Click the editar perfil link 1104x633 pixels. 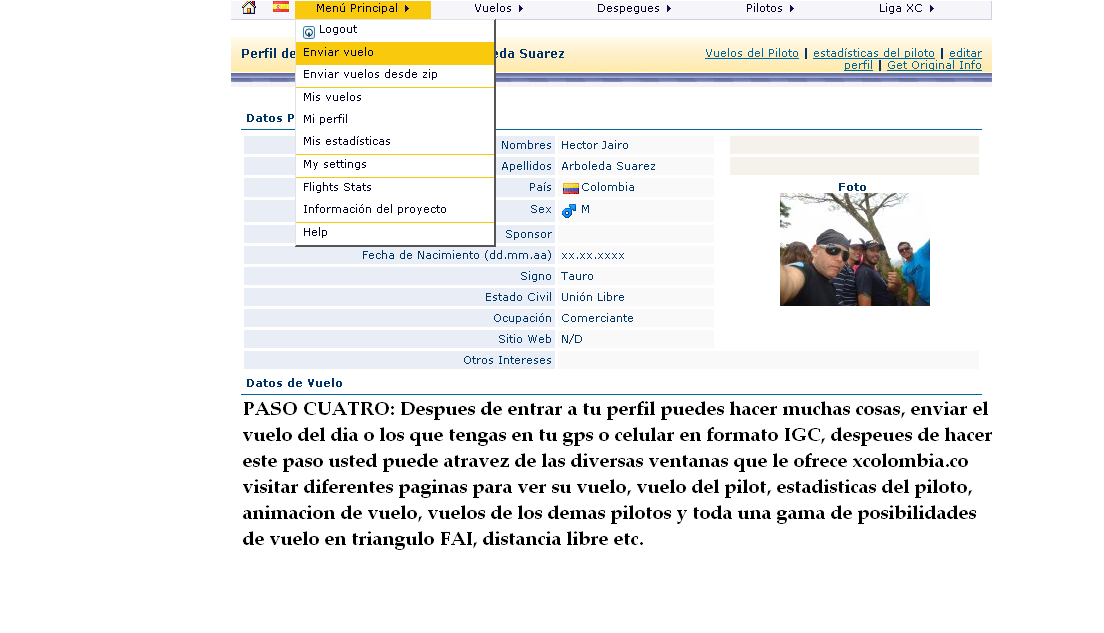(x=965, y=54)
